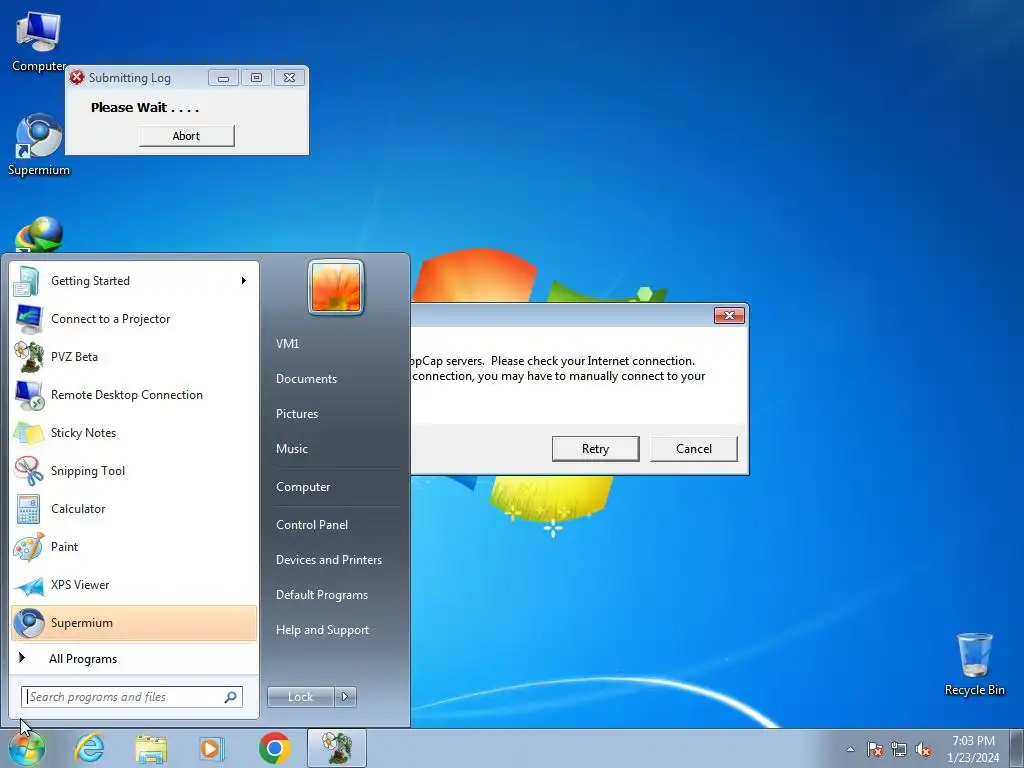
Task: Click the Action Center flag tray icon
Action: (x=874, y=750)
